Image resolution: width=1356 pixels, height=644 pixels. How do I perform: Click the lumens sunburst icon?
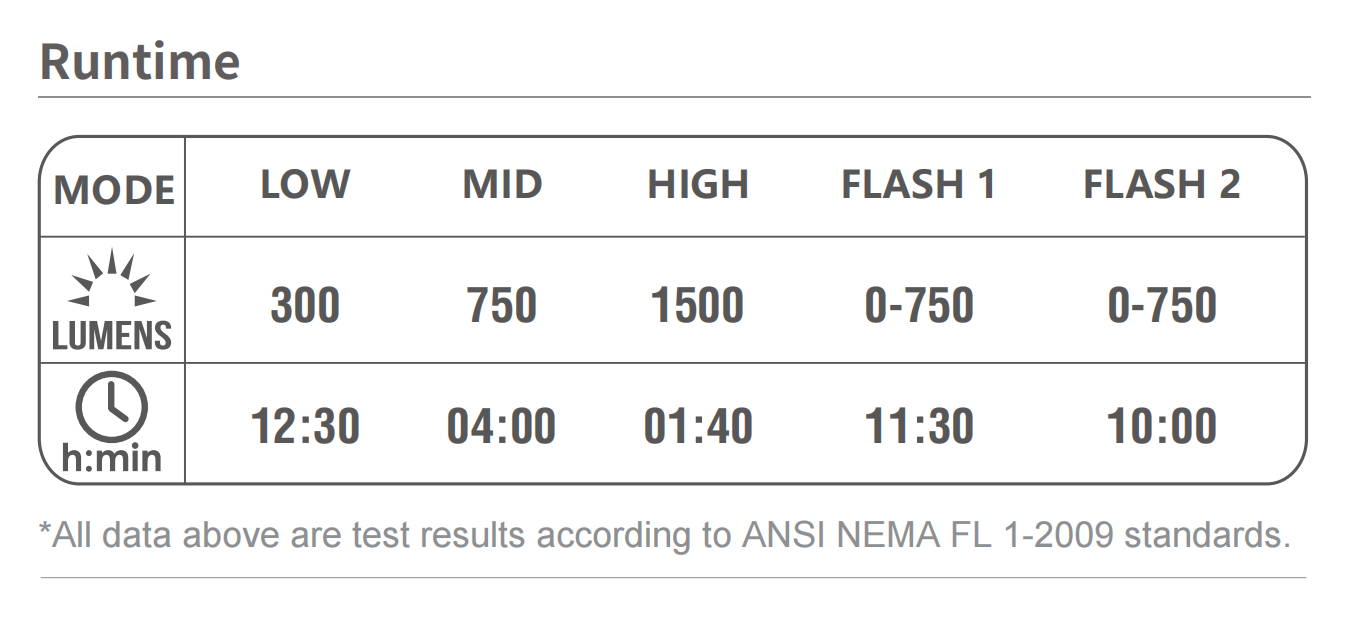coord(111,279)
